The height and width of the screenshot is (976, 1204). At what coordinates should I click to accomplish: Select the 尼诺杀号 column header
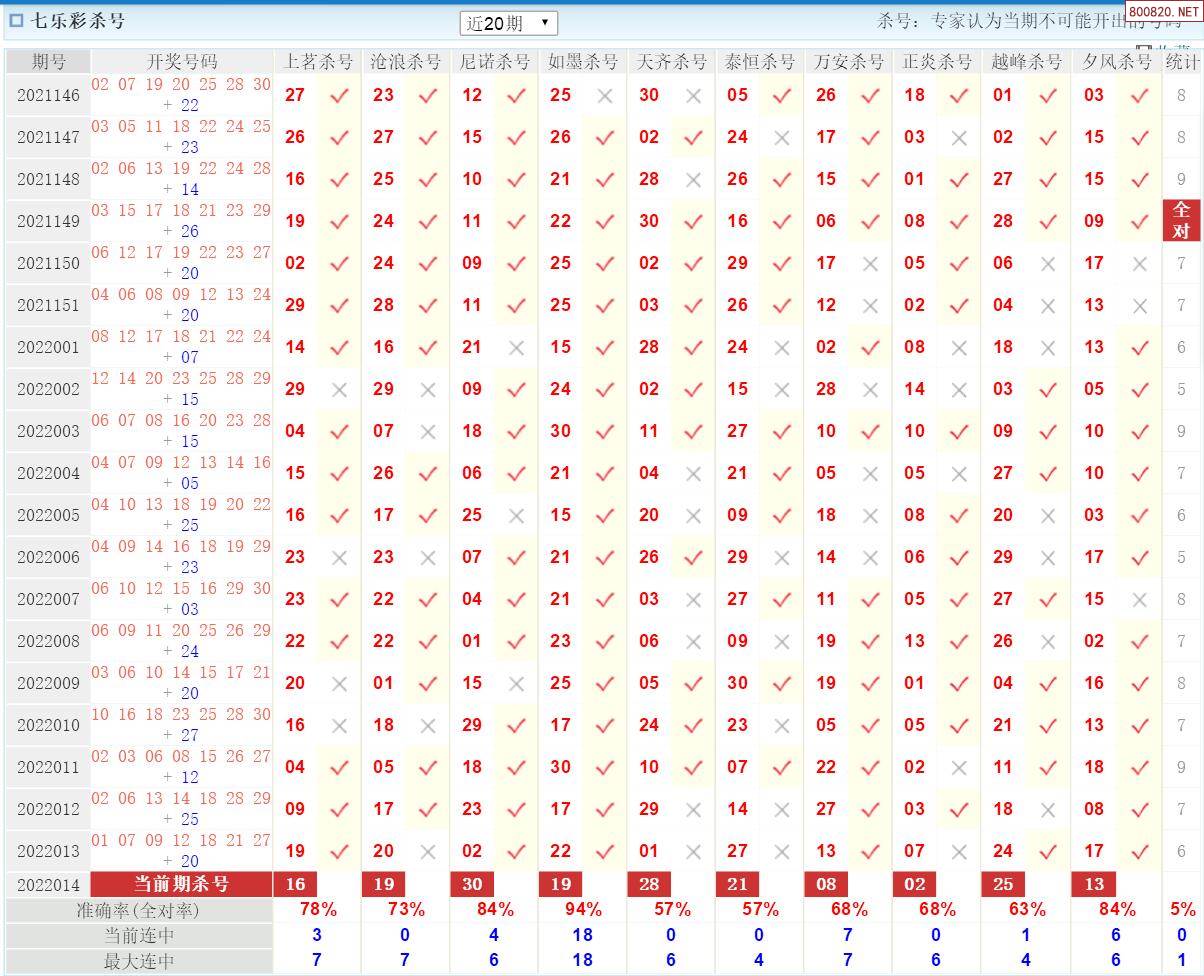[x=494, y=62]
